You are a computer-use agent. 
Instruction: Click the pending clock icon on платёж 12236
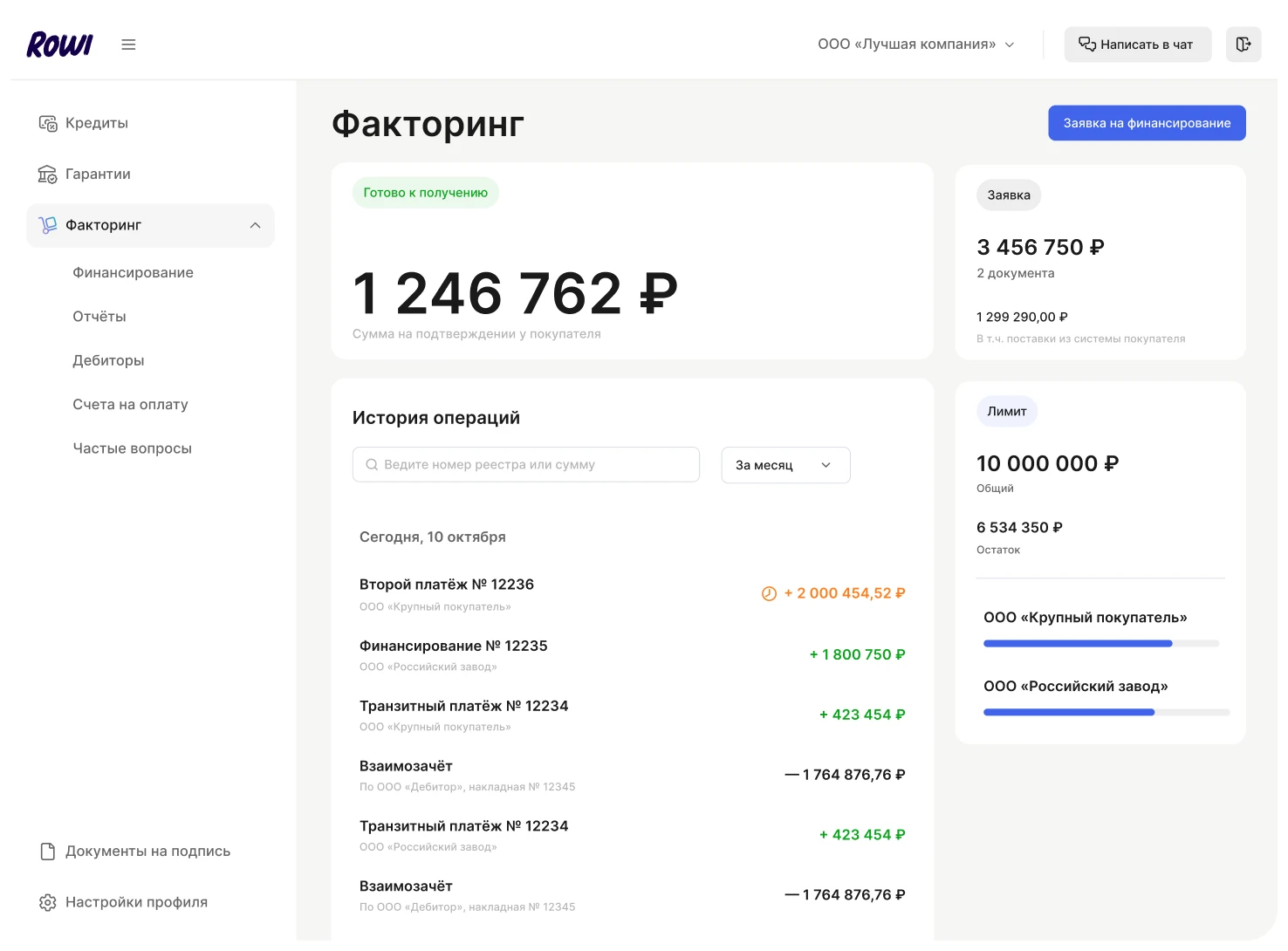tap(769, 593)
